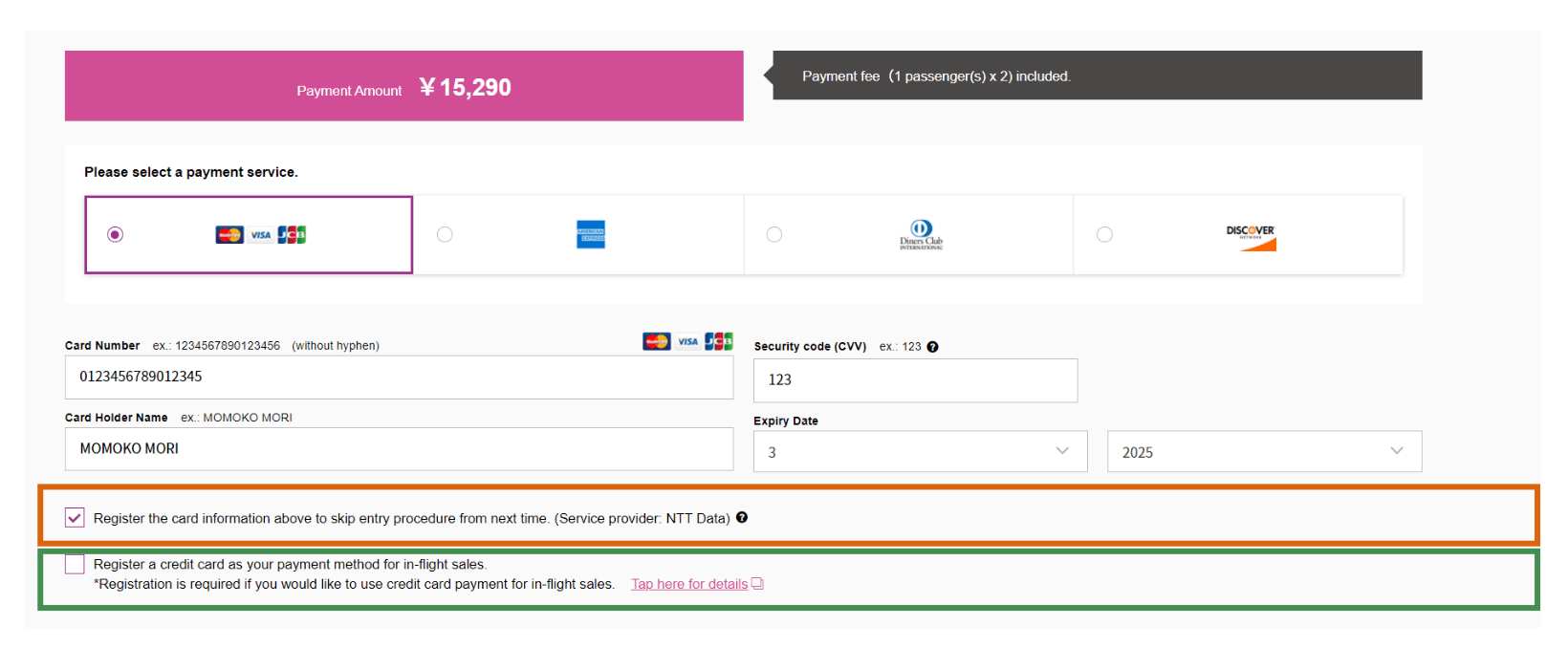The image size is (1568, 669).
Task: Click Visa logo above Card Number field
Action: (688, 341)
